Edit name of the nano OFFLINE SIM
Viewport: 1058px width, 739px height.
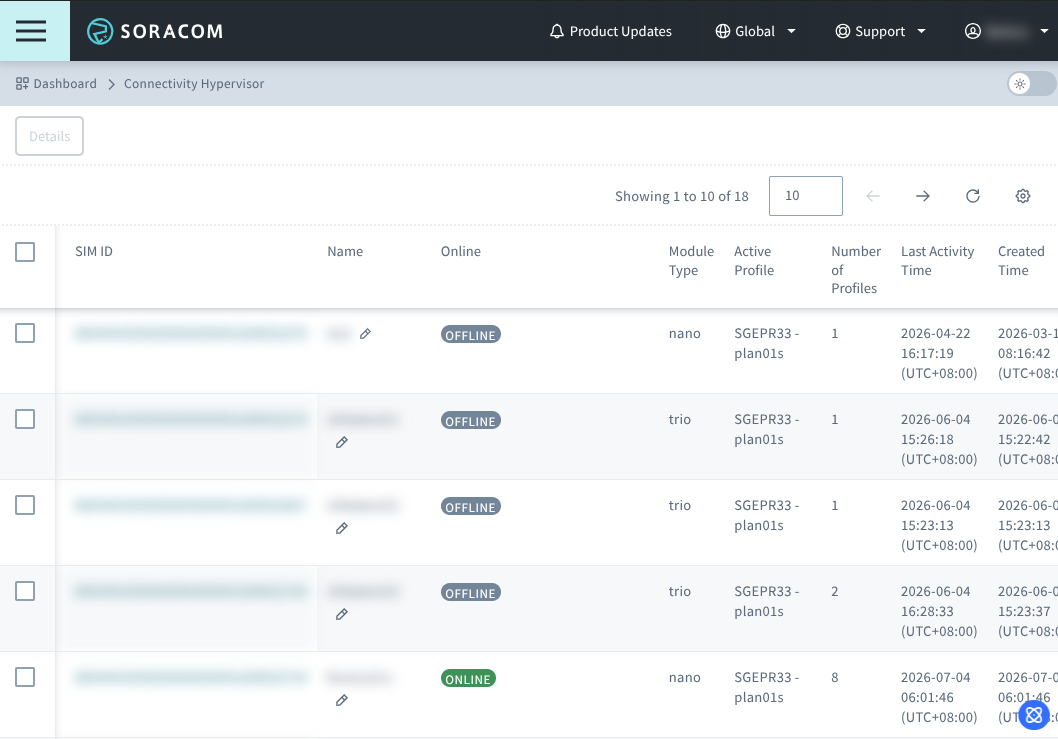tap(365, 333)
